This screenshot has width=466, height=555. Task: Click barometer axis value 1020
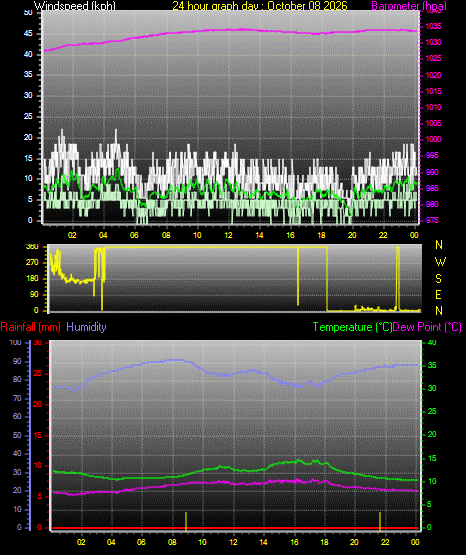[433, 75]
